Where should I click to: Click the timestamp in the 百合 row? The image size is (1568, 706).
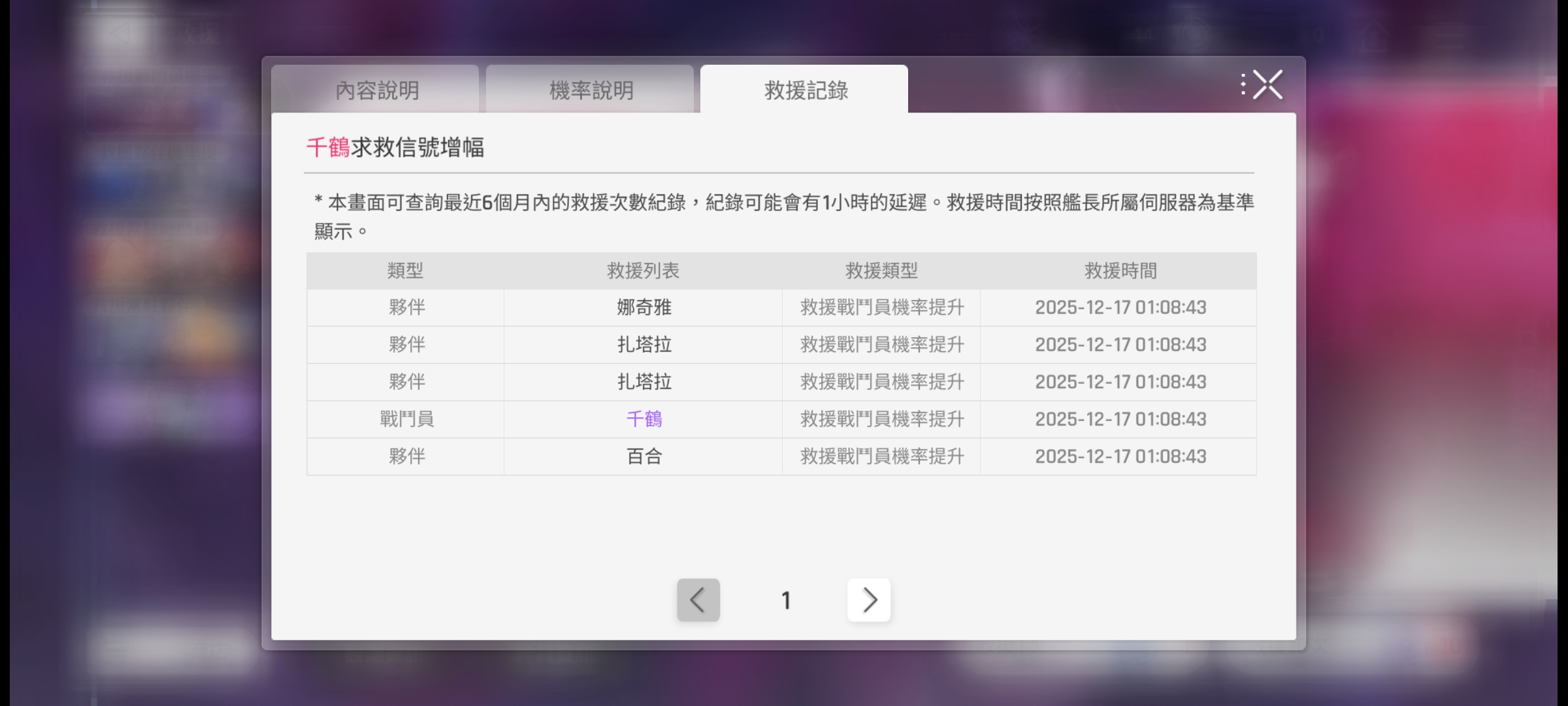pyautogui.click(x=1120, y=456)
